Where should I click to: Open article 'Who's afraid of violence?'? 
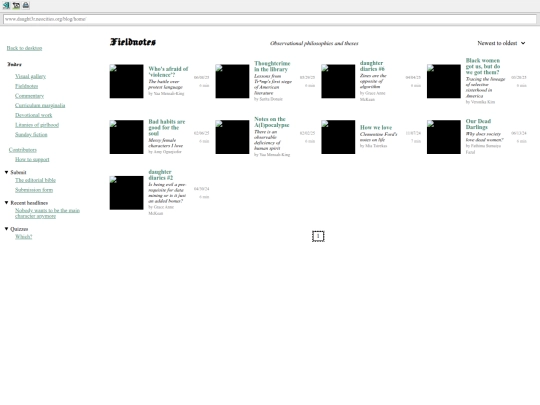168,72
